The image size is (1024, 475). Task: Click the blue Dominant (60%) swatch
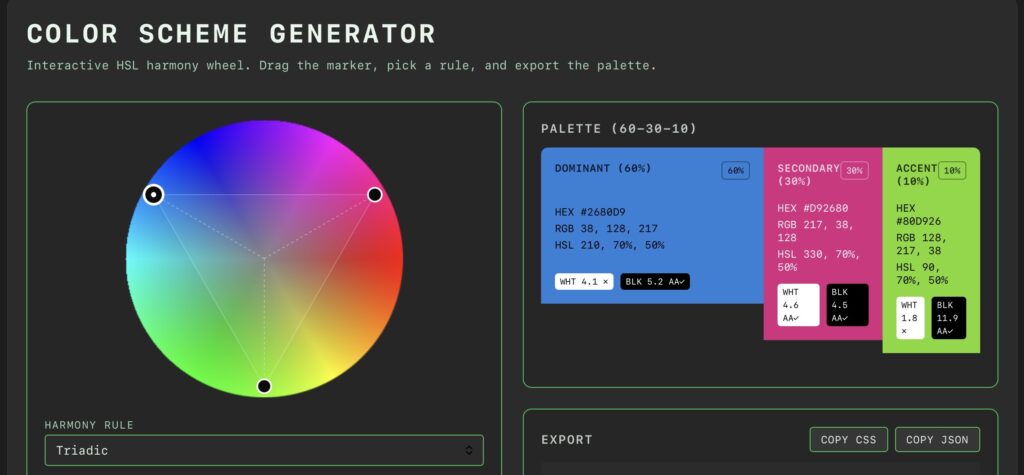point(652,225)
